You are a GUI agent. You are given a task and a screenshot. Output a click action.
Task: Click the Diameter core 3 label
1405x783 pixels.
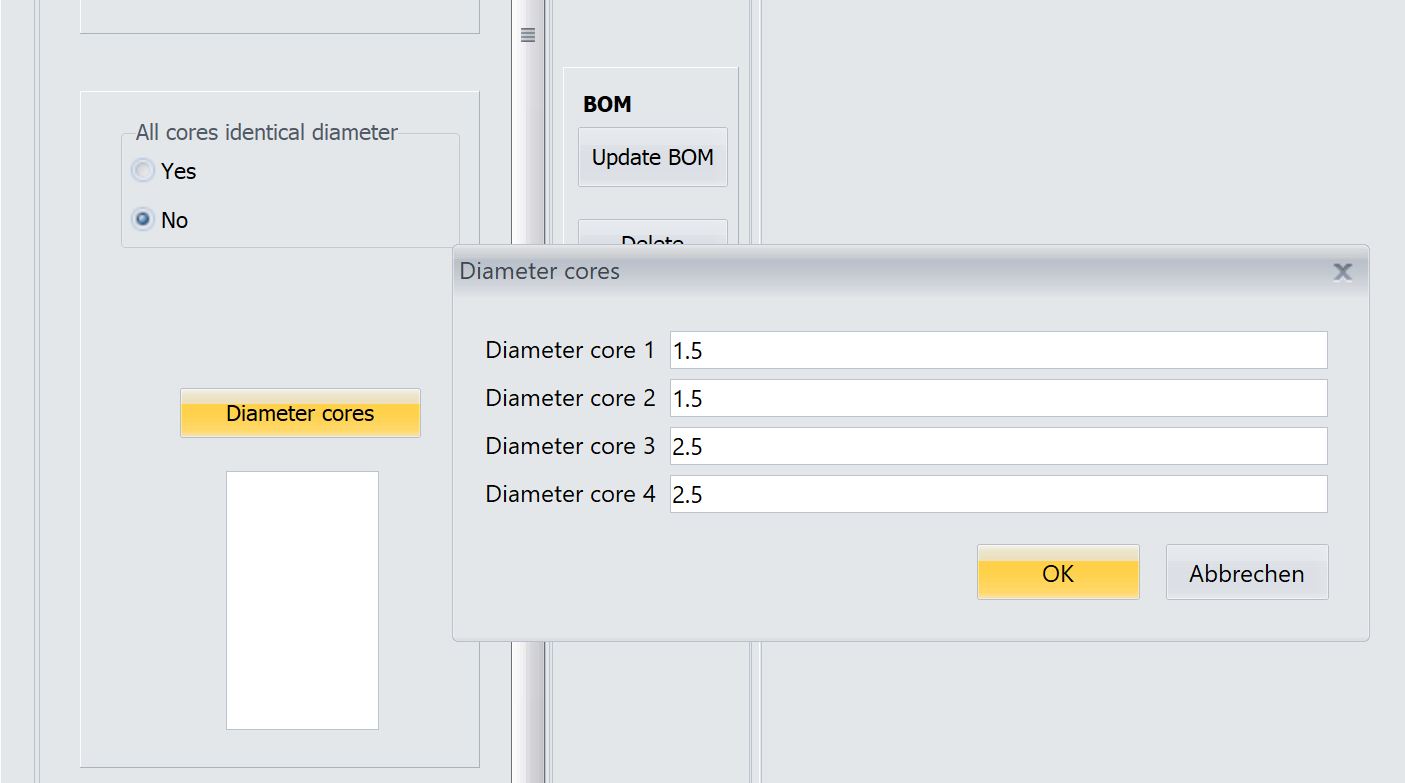point(570,446)
